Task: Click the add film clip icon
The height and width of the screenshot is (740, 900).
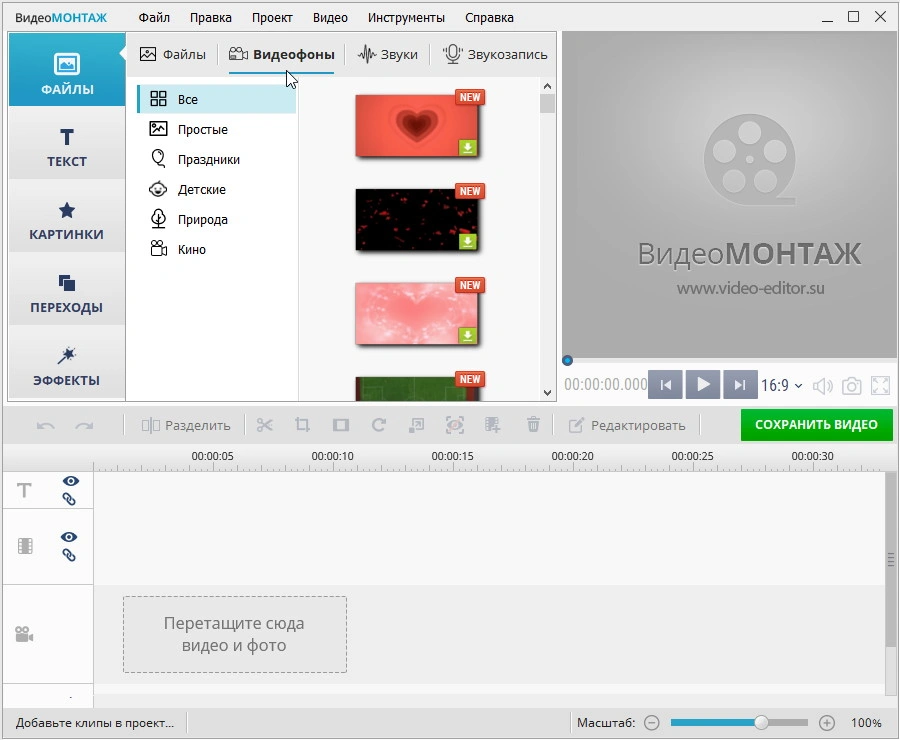Action: 492,425
